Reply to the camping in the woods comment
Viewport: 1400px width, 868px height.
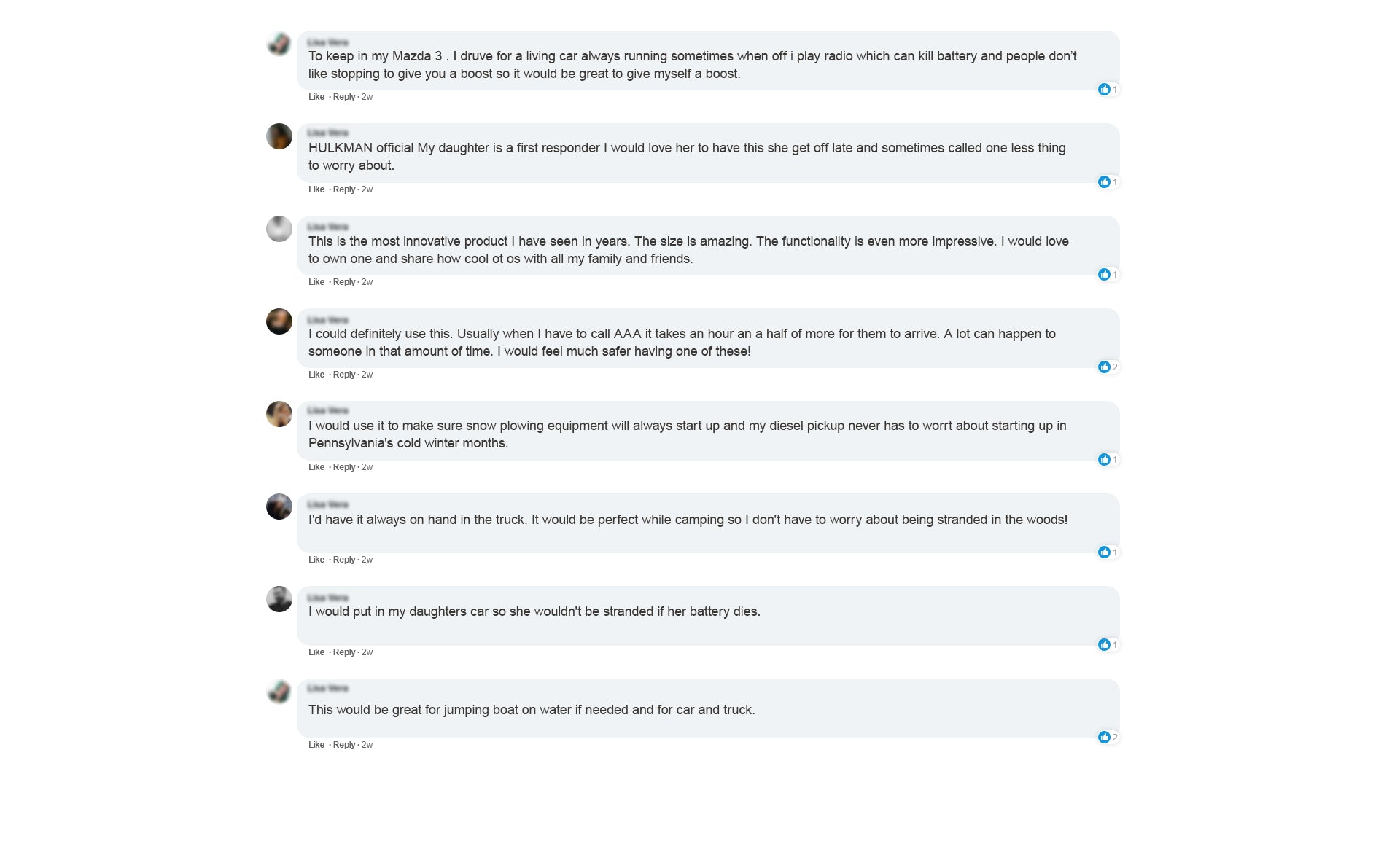pyautogui.click(x=344, y=560)
